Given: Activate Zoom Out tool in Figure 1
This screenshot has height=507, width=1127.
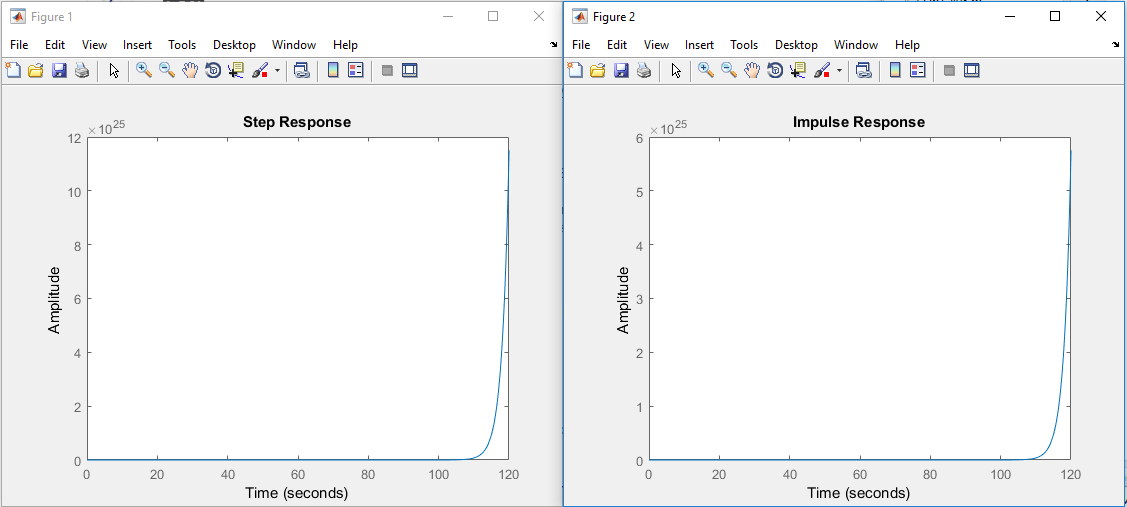Looking at the screenshot, I should (x=167, y=70).
